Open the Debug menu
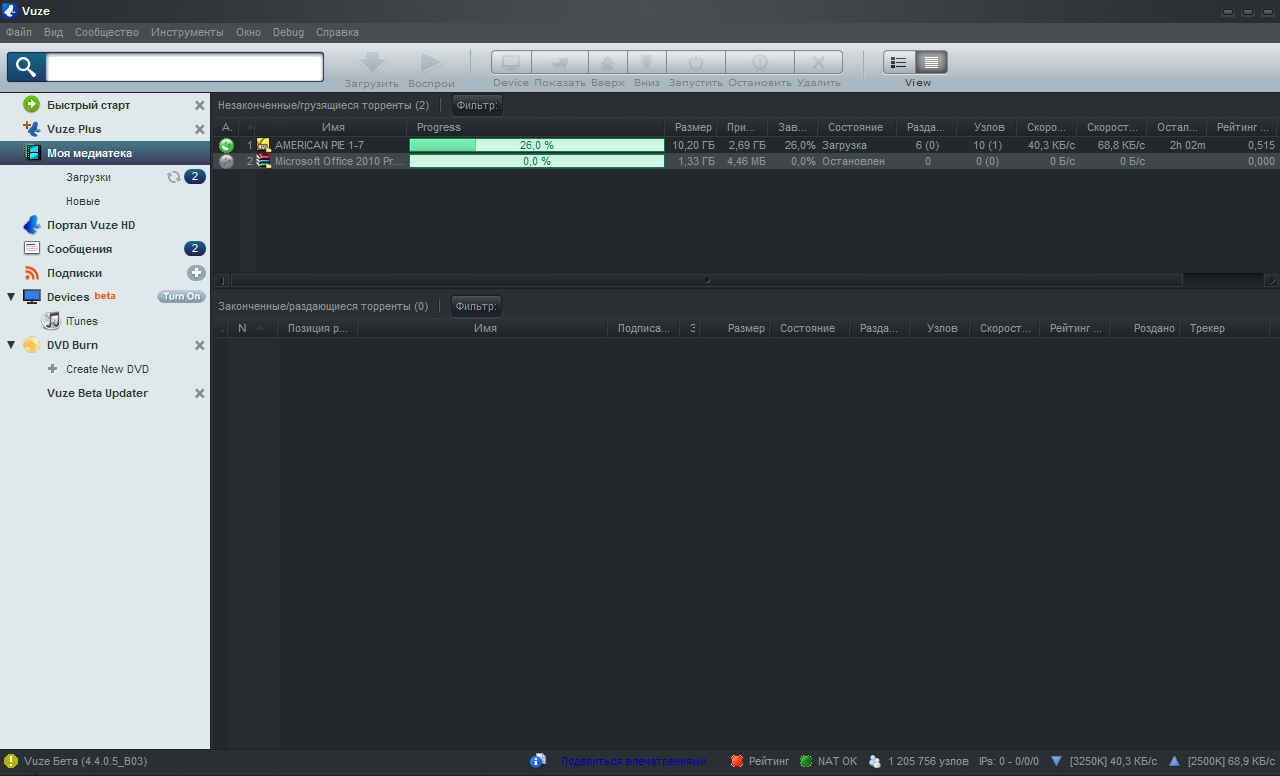Screen dimensions: 1280x776 click(288, 32)
